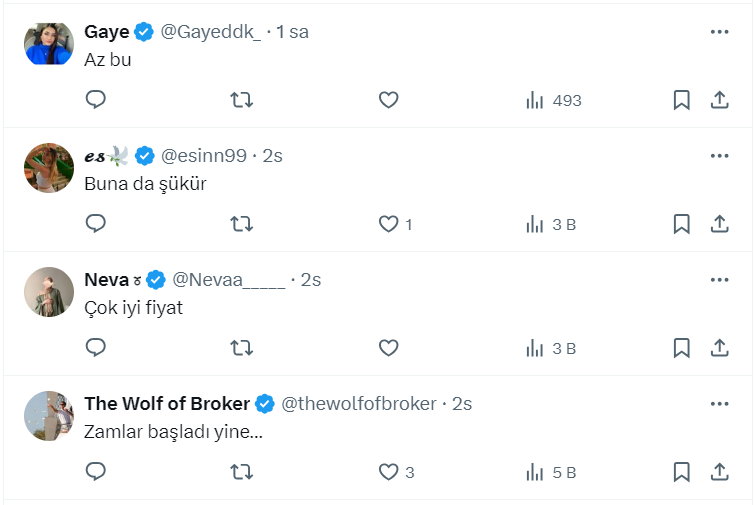Share The Wolf of Broker's tweet
755x505 pixels.
[x=719, y=472]
